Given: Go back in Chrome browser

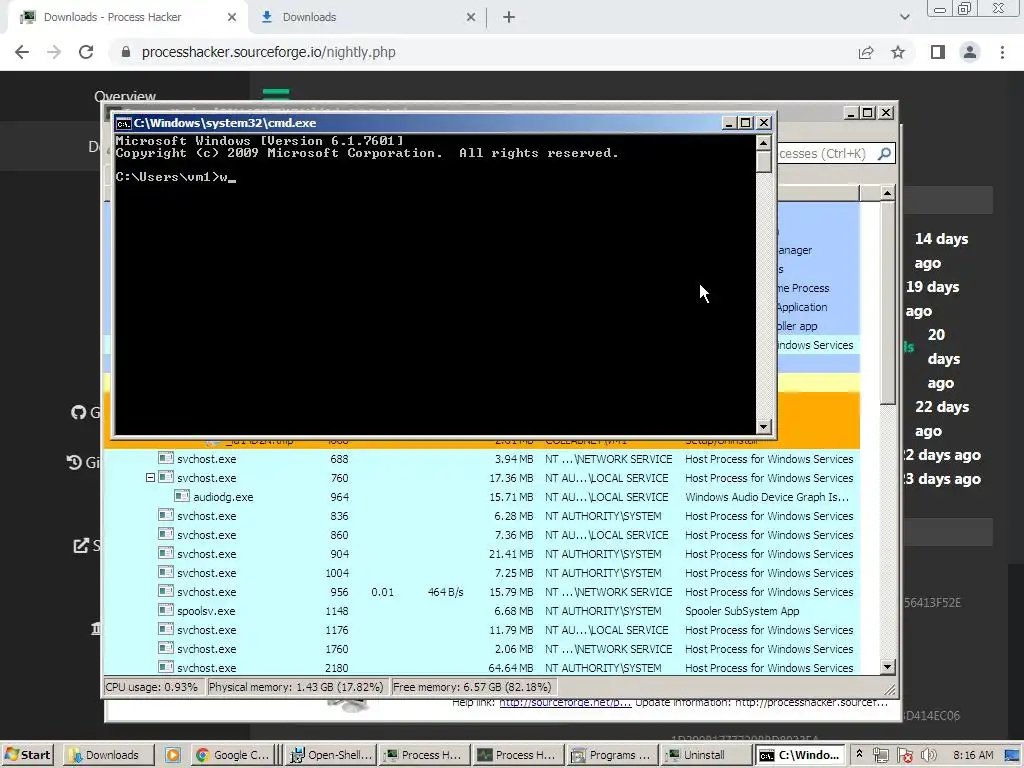Looking at the screenshot, I should pos(22,52).
